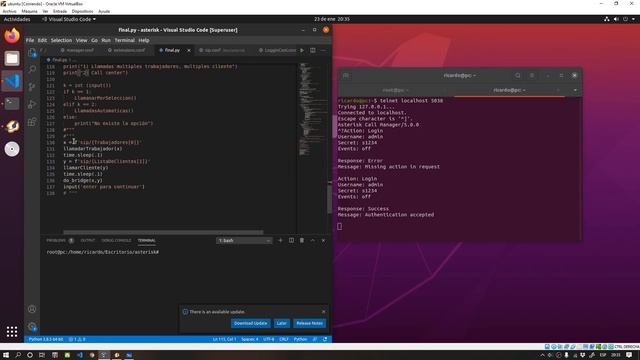
Task: Open the Source Control view in VS Code
Action: pyautogui.click(x=32, y=87)
